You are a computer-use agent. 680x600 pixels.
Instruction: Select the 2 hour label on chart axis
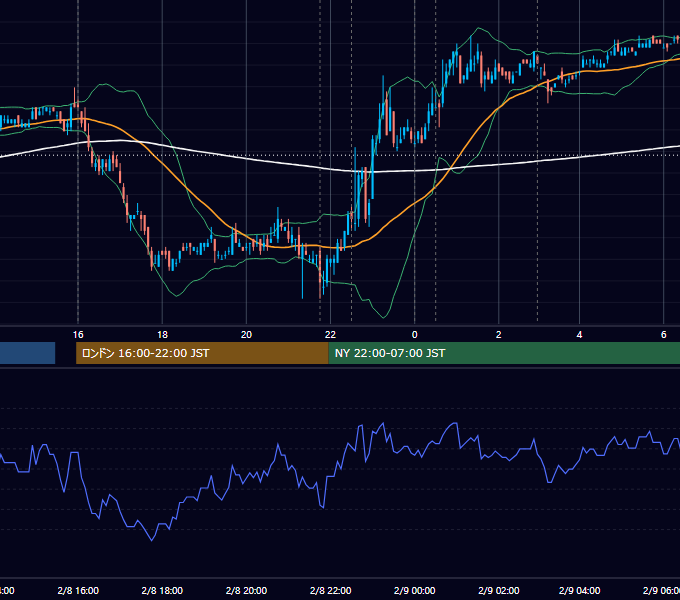pos(499,335)
